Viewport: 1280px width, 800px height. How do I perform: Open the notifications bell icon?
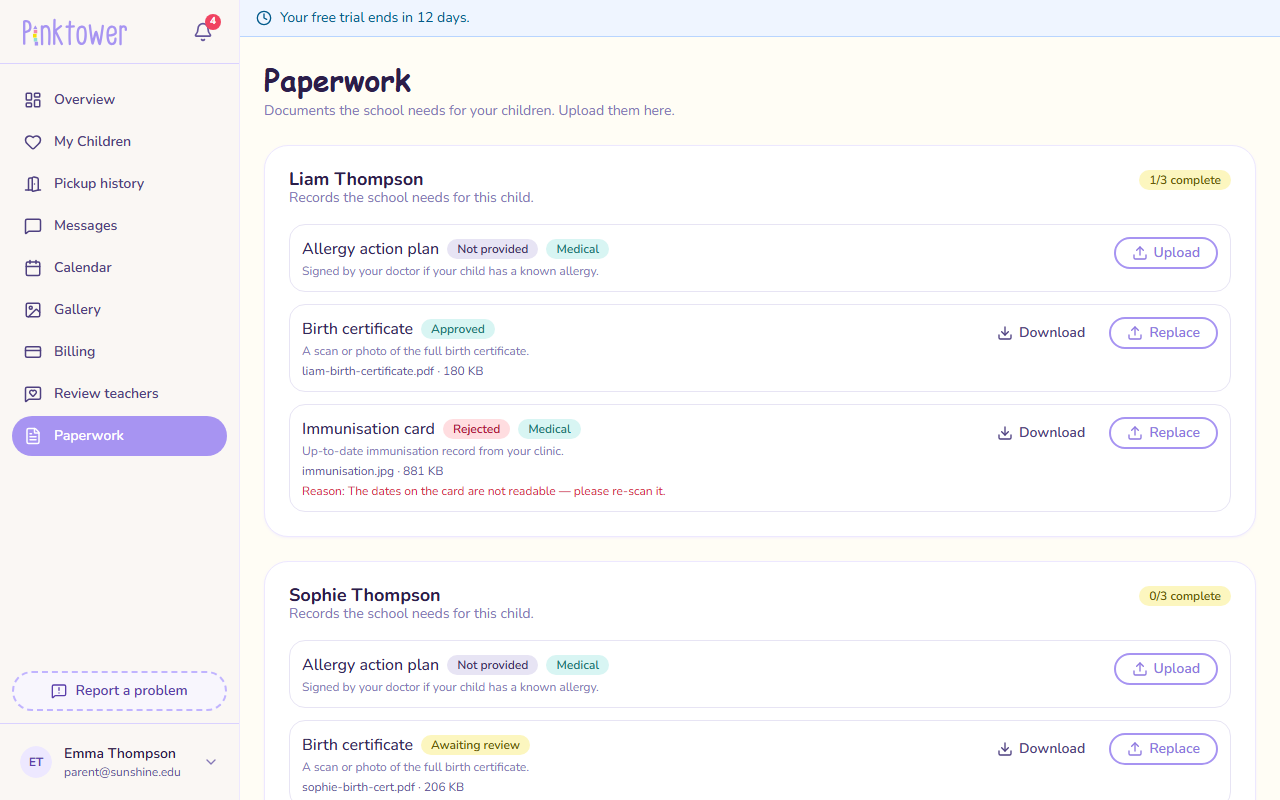click(203, 32)
